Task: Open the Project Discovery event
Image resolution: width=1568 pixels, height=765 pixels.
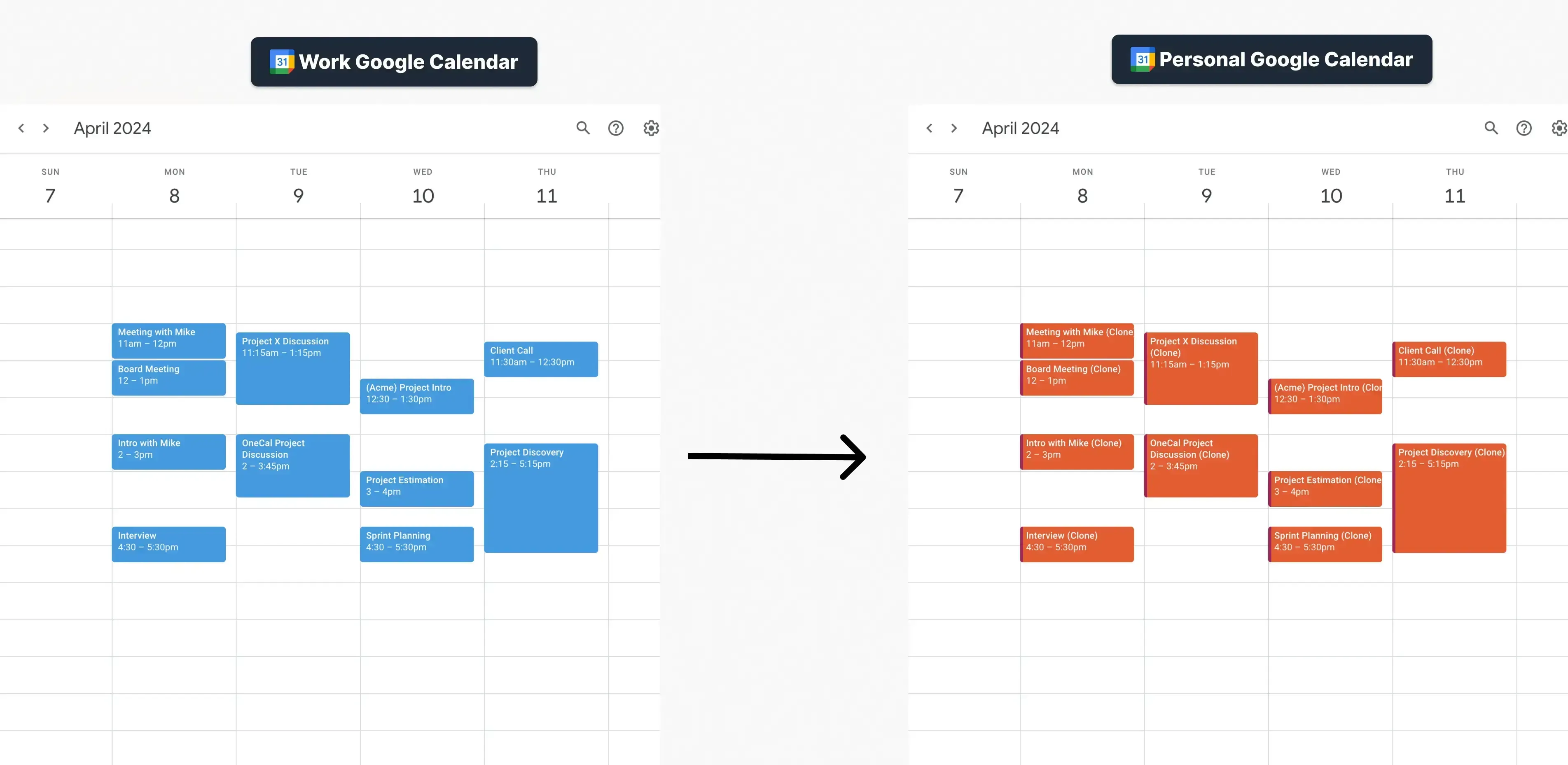Action: (x=540, y=498)
